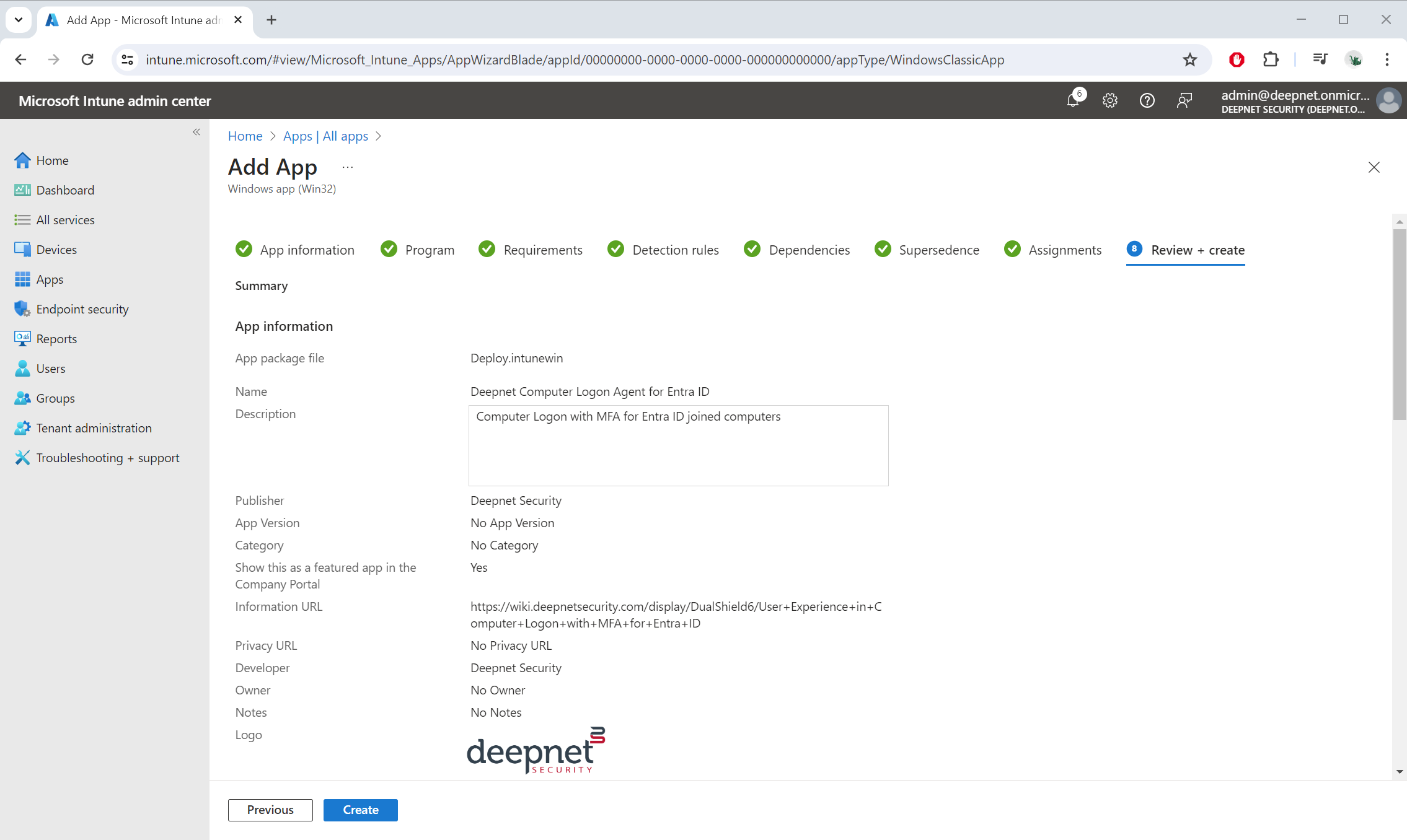Open the browser Extensions puzzle icon
This screenshot has height=840, width=1407.
pos(1271,59)
